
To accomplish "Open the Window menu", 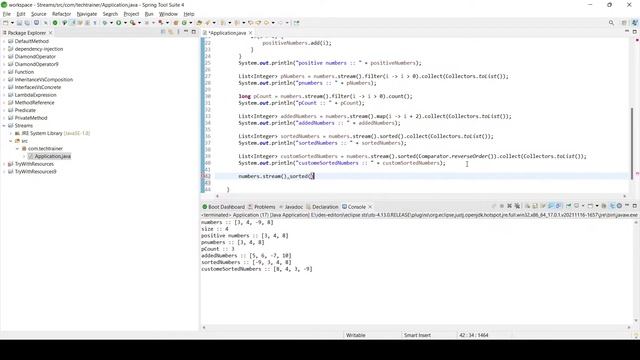I will click(x=168, y=14).
